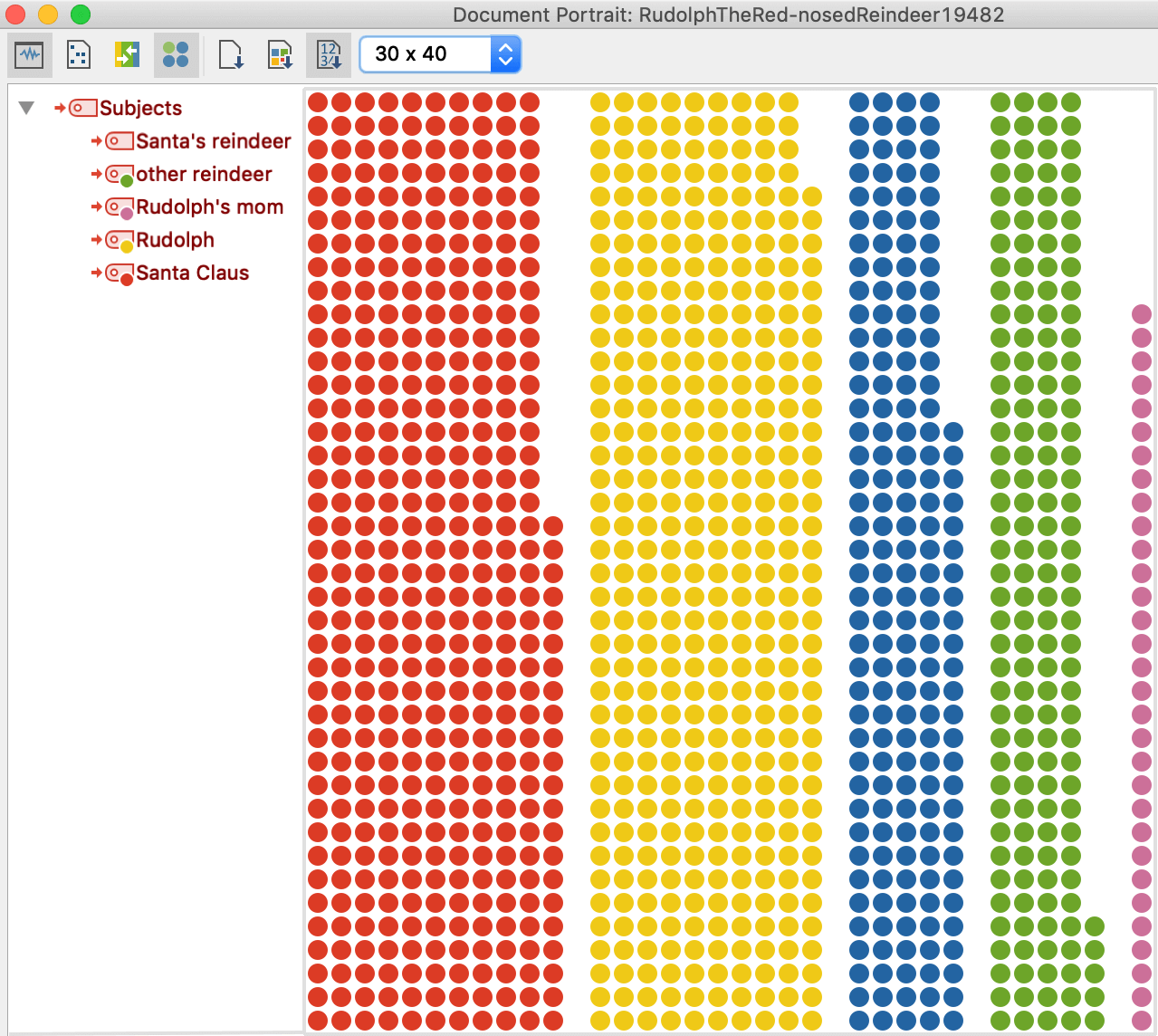Click the red-dot icon beside Santa Claus
This screenshot has width=1158, height=1036.
(x=120, y=273)
